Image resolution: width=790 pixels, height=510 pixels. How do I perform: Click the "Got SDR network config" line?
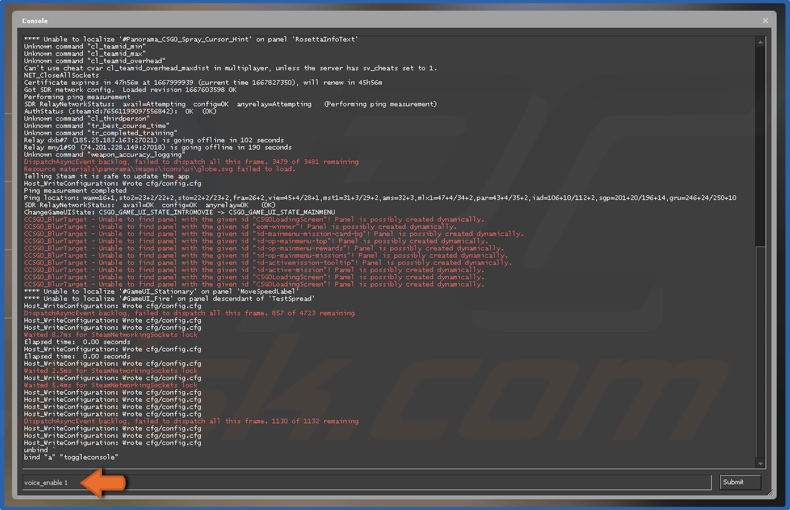pyautogui.click(x=130, y=90)
